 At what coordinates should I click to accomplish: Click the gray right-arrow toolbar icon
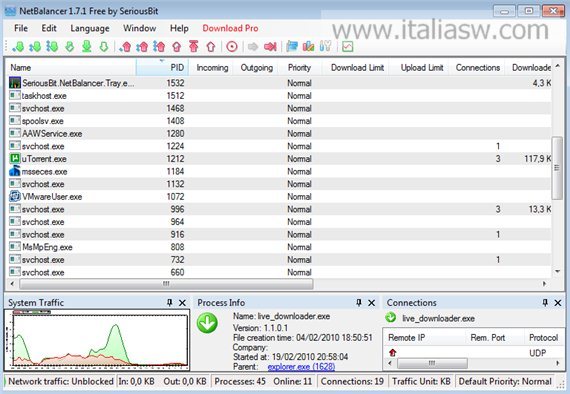(x=253, y=47)
